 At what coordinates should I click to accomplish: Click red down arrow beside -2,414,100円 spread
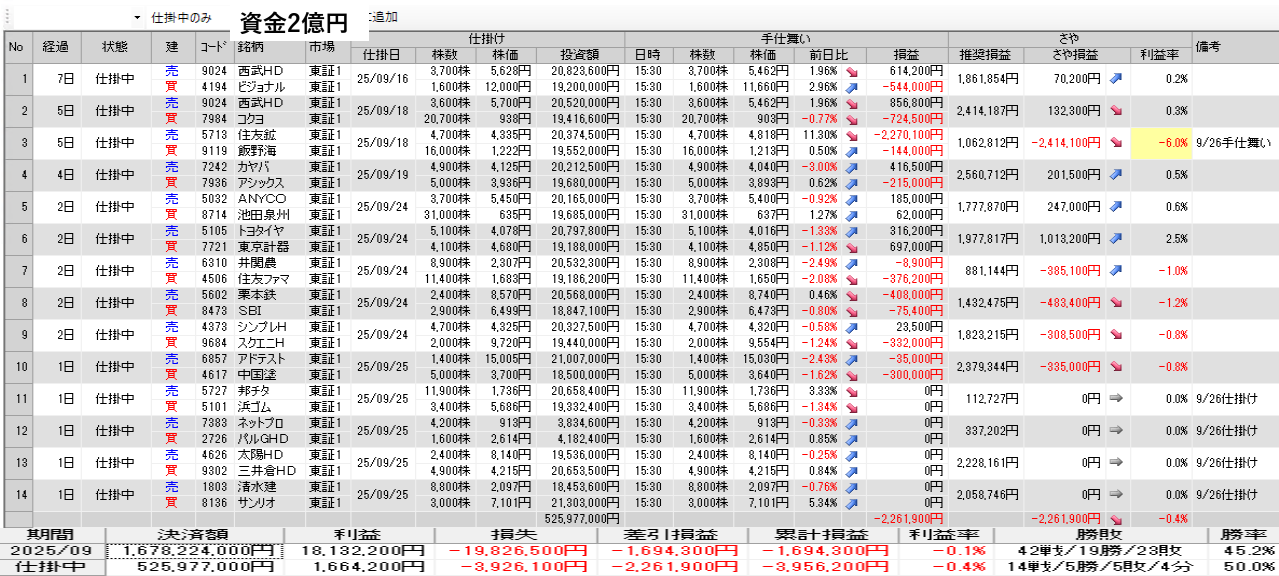tap(1115, 142)
